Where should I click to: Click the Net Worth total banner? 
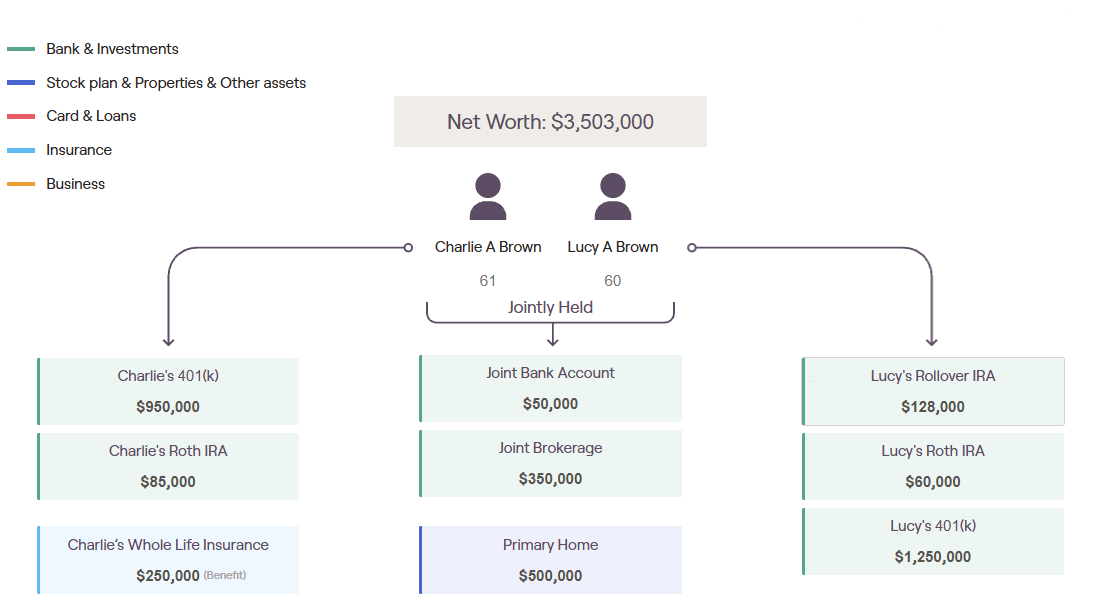pyautogui.click(x=550, y=122)
